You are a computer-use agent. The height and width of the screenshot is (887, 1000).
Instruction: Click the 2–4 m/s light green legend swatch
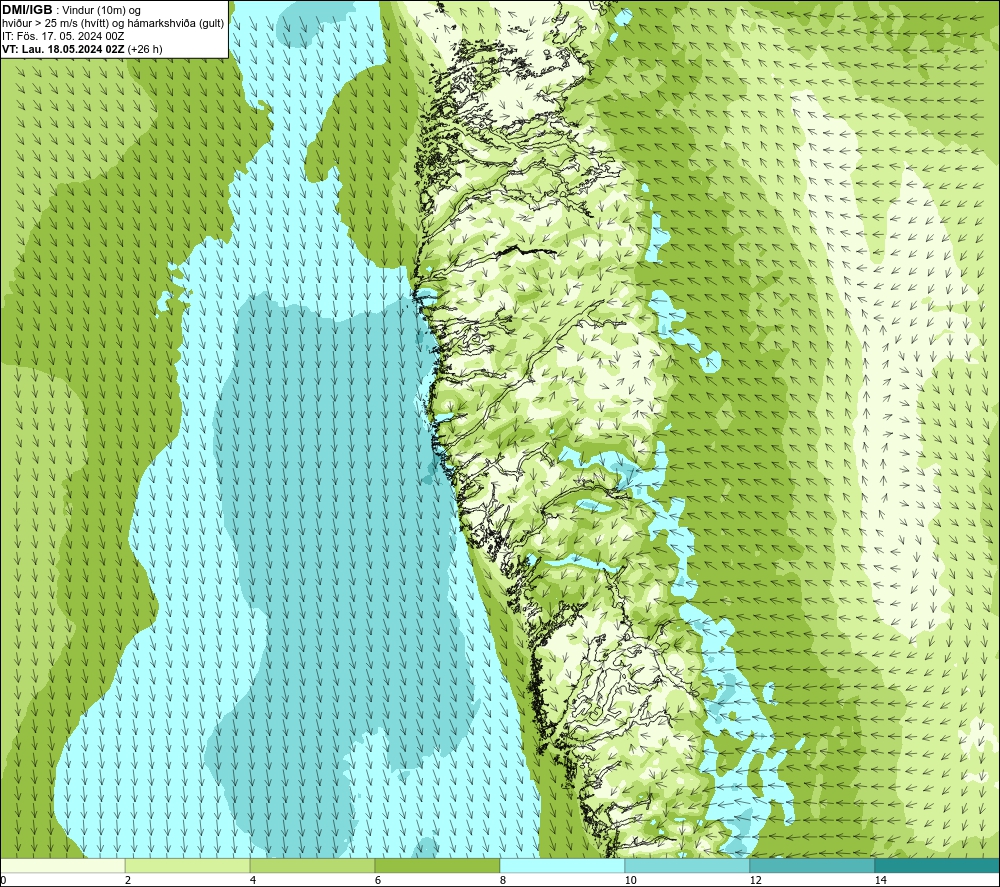pyautogui.click(x=188, y=866)
